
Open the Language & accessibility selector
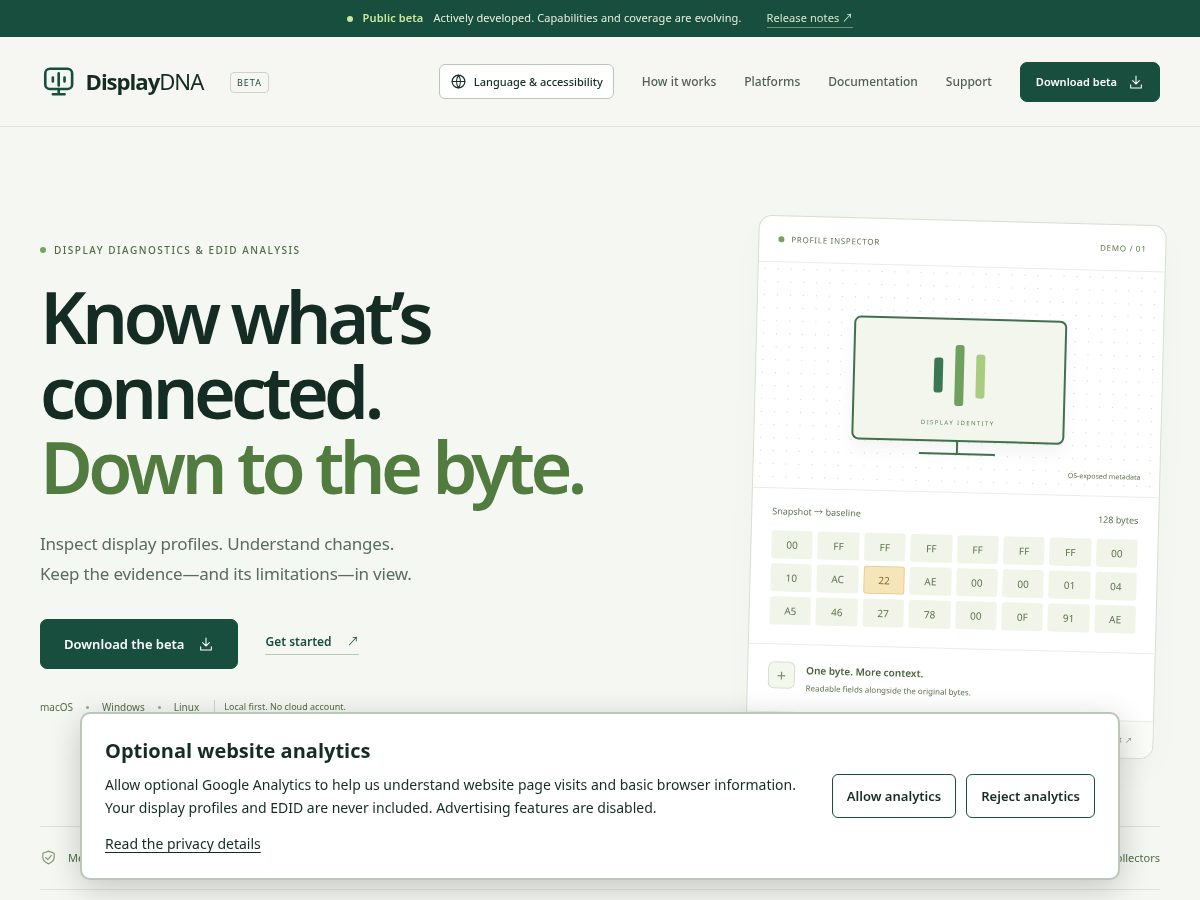tap(526, 82)
